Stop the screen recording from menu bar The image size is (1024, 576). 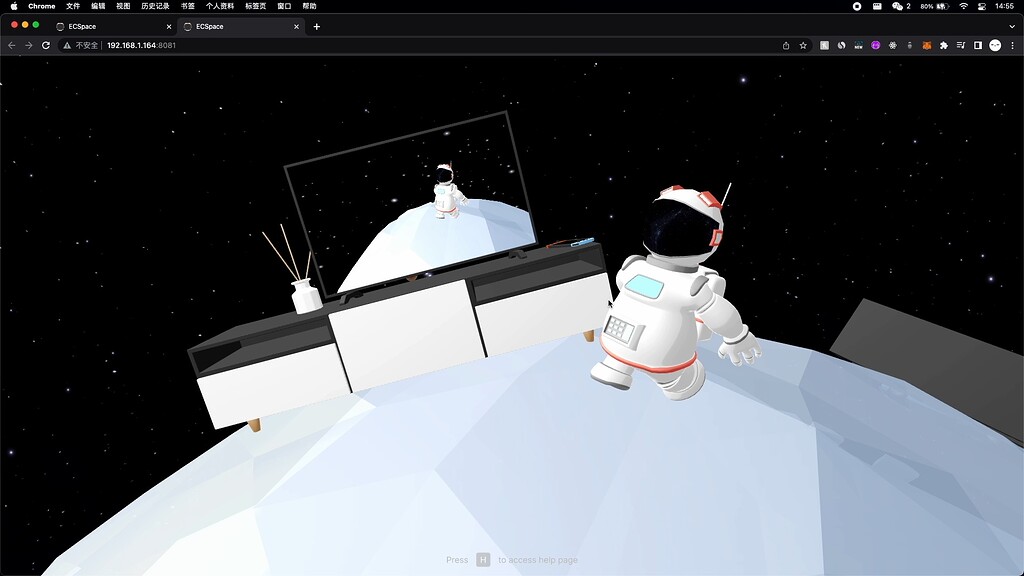click(857, 6)
